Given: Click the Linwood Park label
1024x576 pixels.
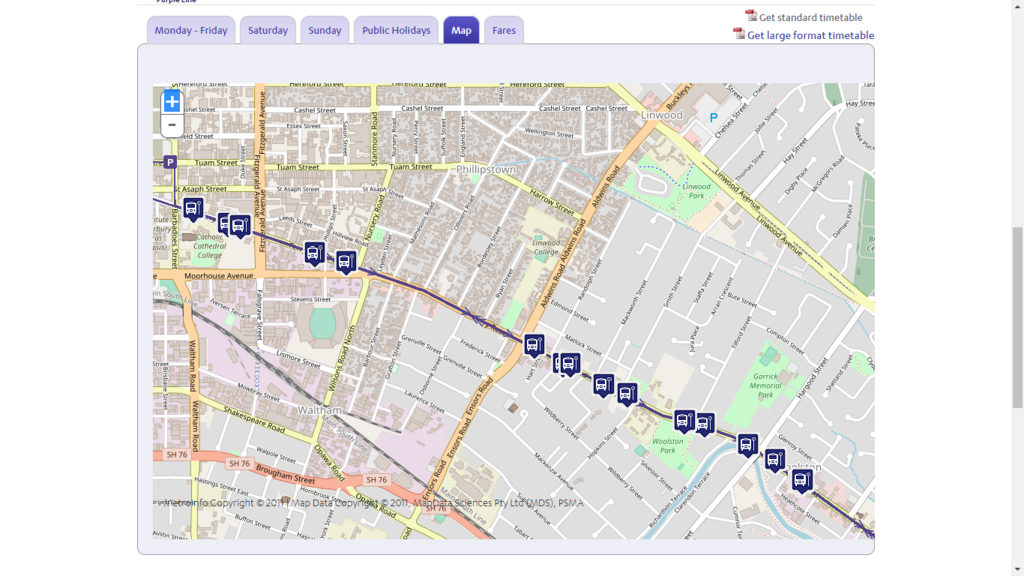Looking at the screenshot, I should pyautogui.click(x=697, y=191).
